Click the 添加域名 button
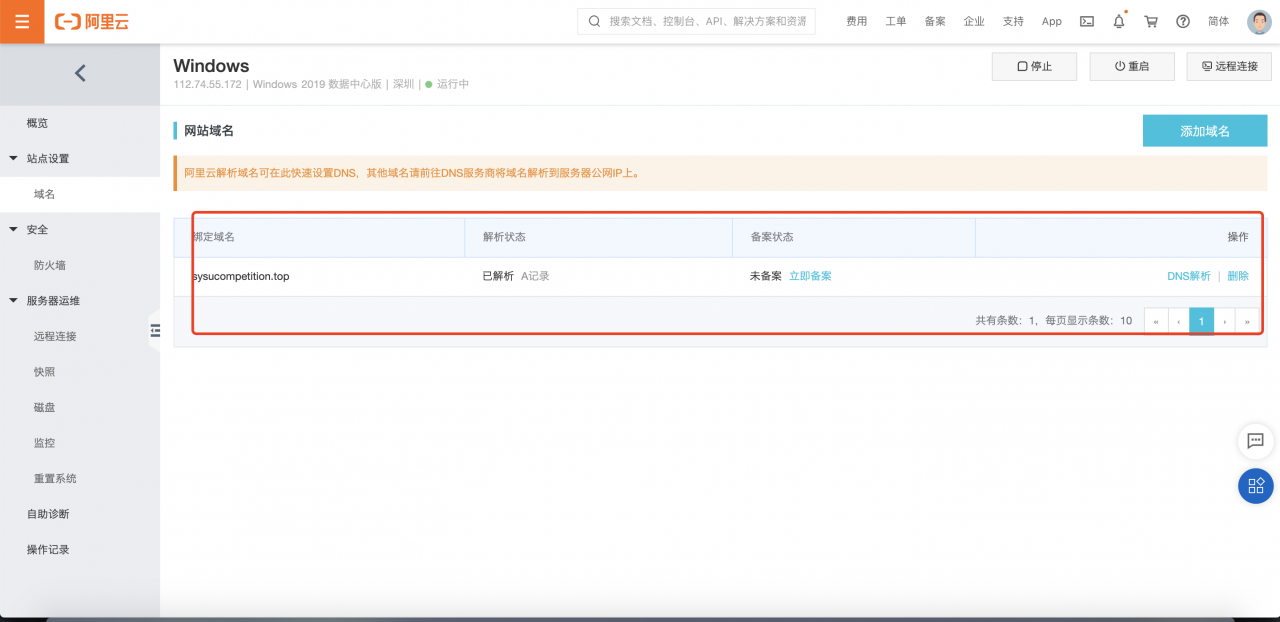This screenshot has height=622, width=1280. pyautogui.click(x=1204, y=130)
